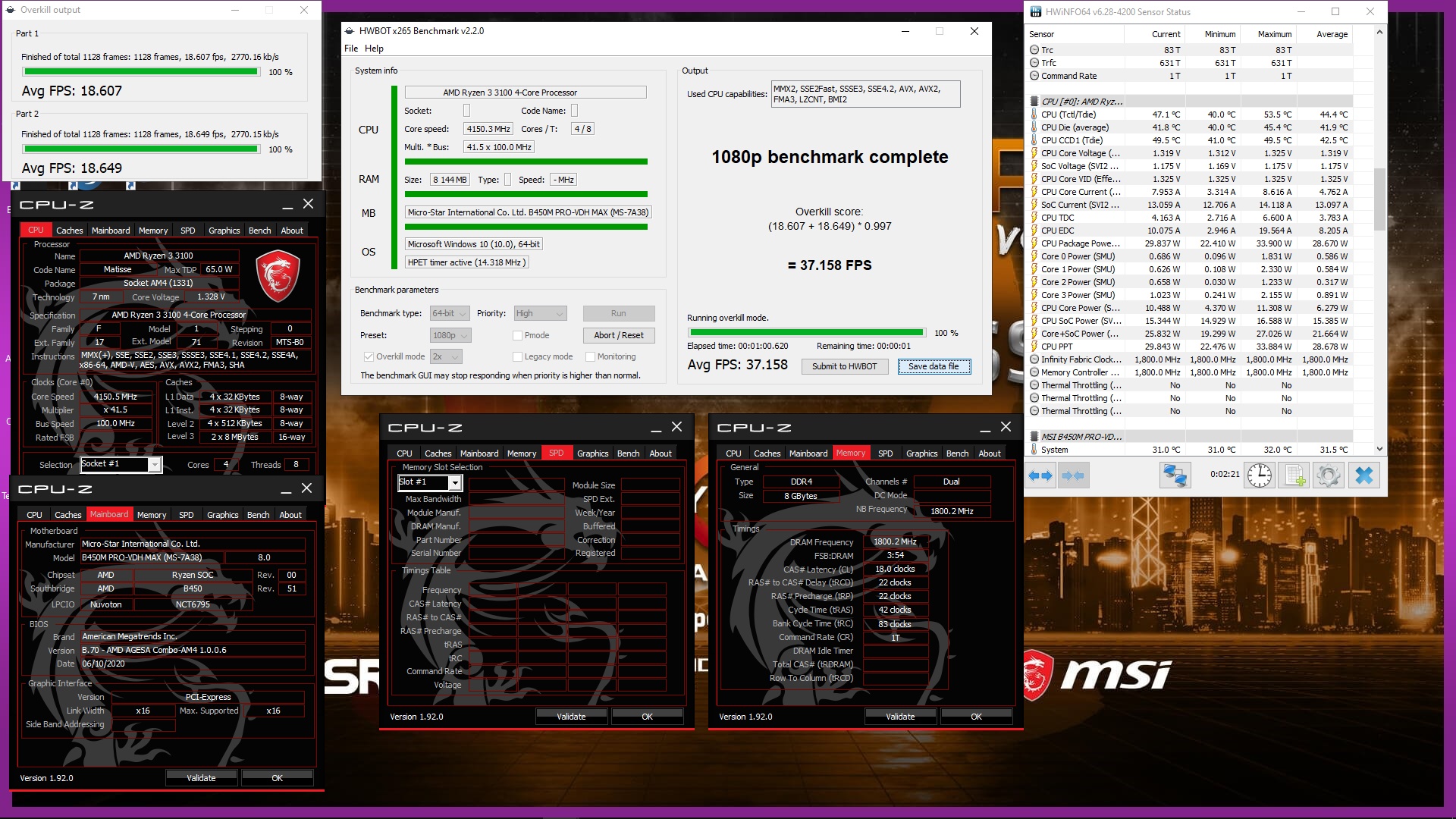Click Save data file button

point(934,366)
